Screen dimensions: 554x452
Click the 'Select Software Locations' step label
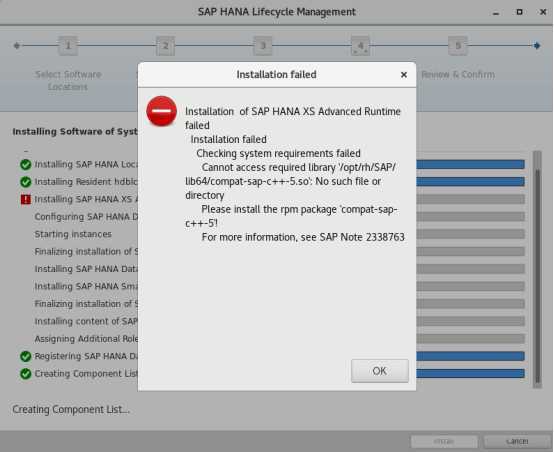pos(68,81)
